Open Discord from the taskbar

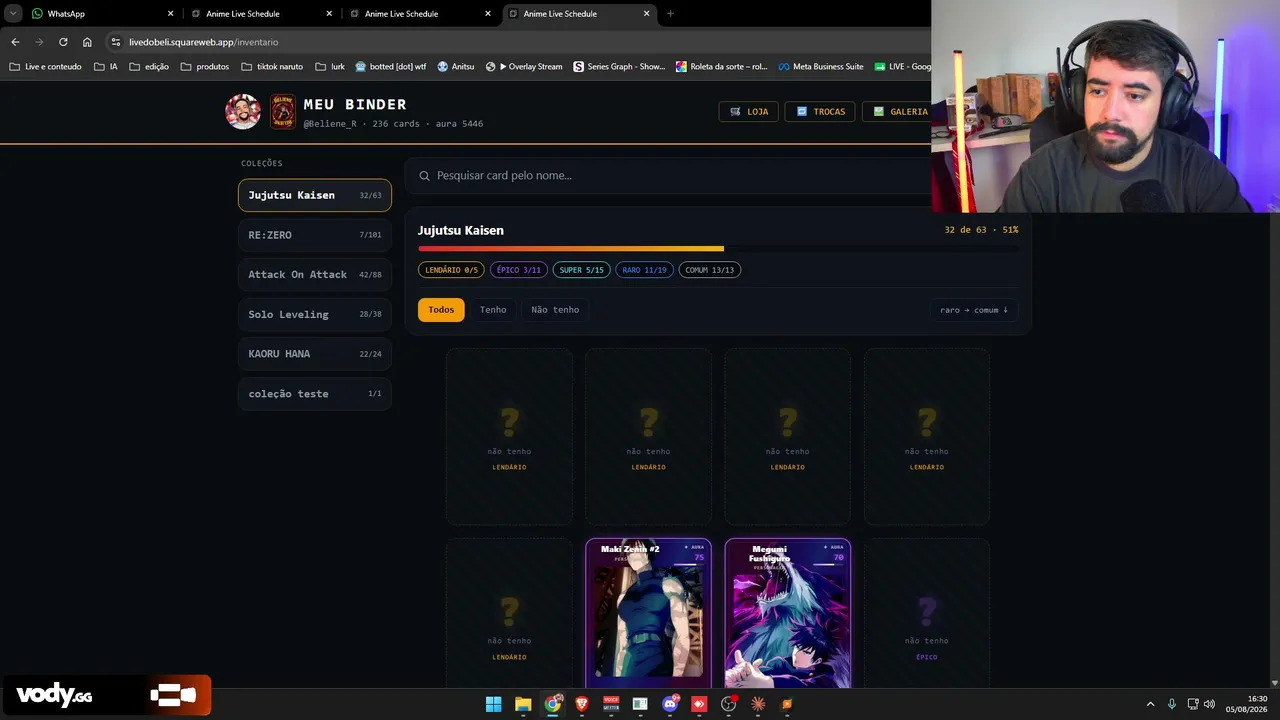tap(670, 704)
